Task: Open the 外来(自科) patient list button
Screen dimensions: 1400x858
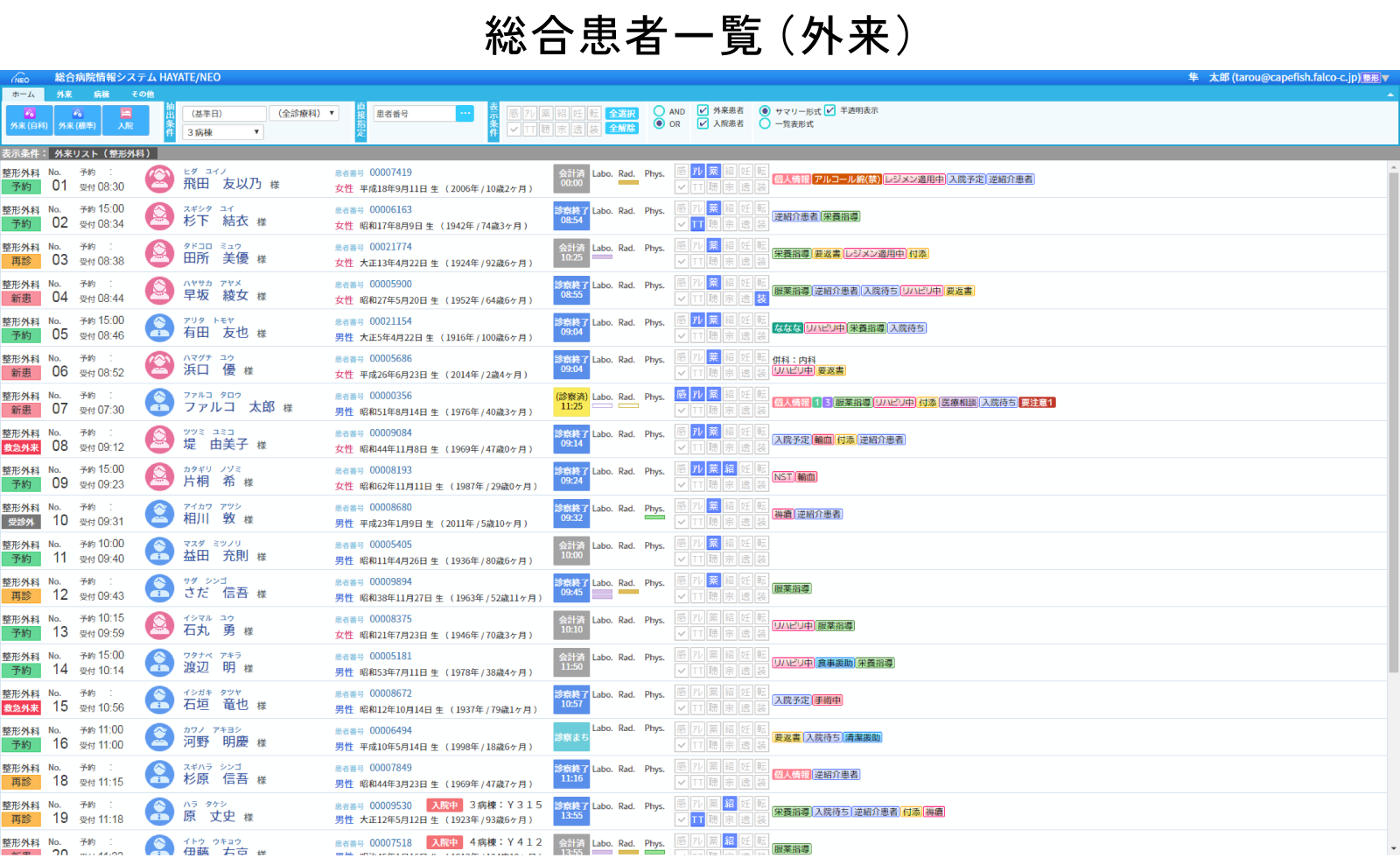Action: pyautogui.click(x=29, y=119)
